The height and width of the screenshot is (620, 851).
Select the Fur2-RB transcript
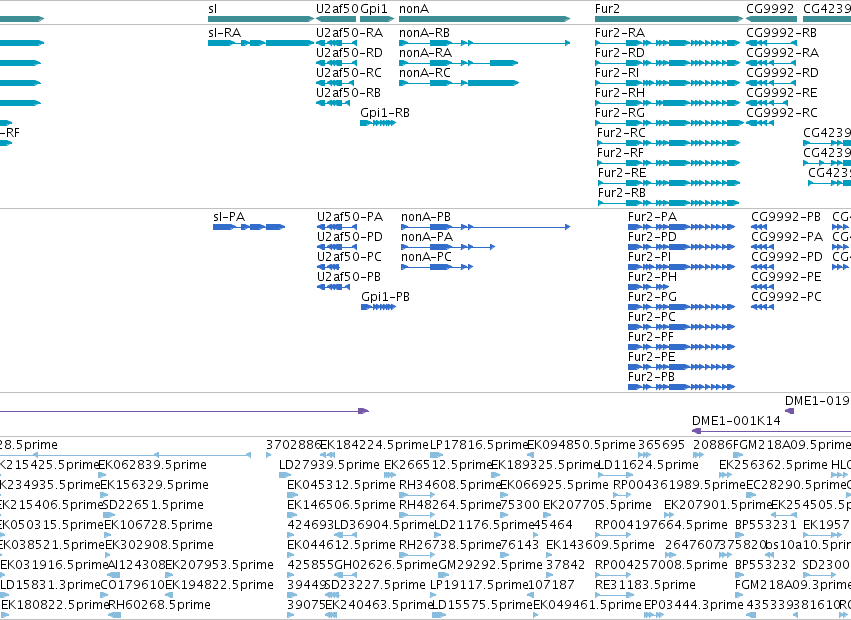(x=622, y=193)
